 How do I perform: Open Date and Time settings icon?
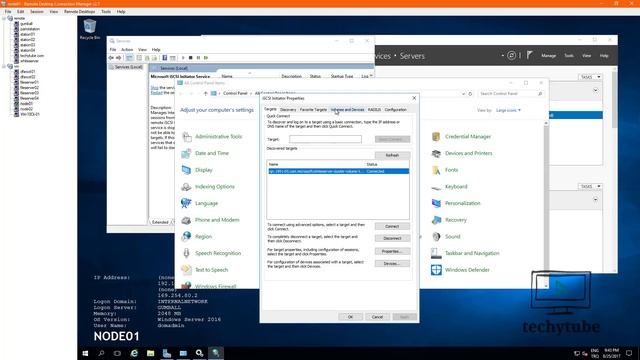point(186,153)
